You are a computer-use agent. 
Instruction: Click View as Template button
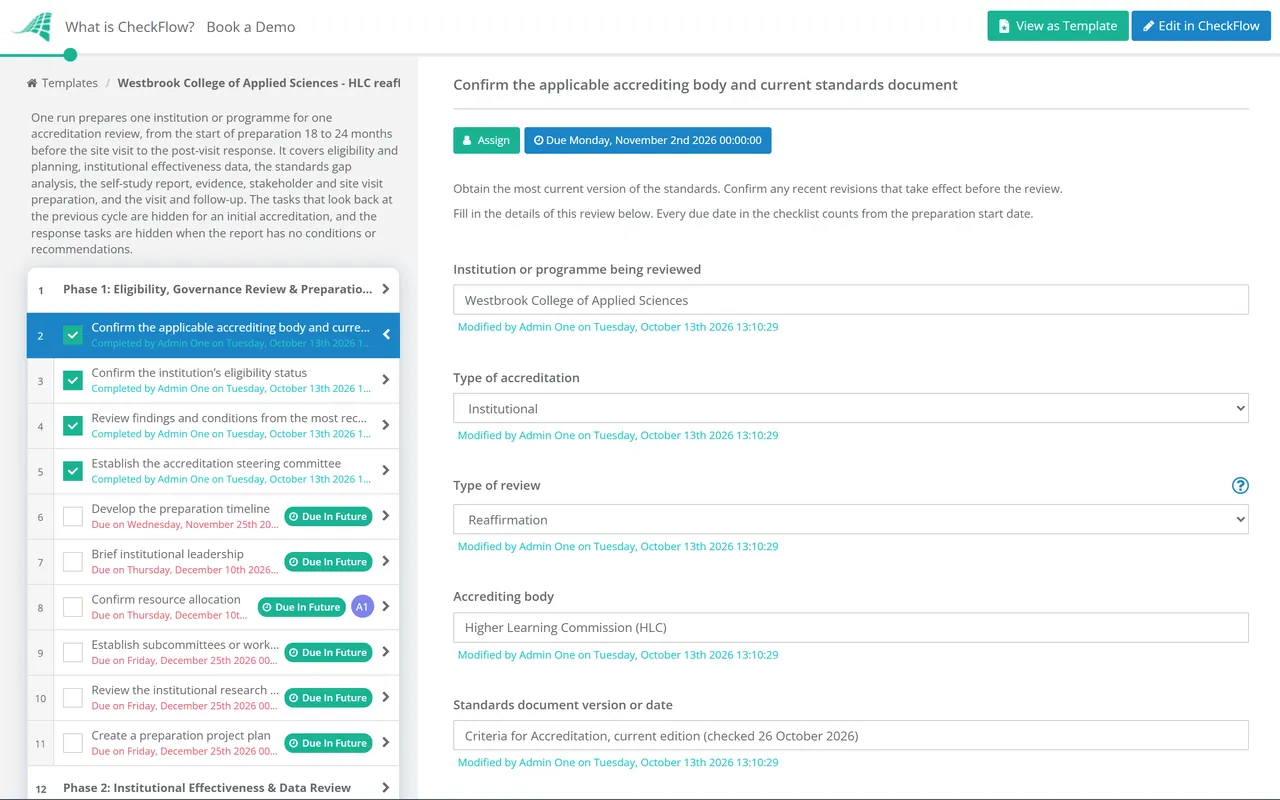pos(1058,26)
